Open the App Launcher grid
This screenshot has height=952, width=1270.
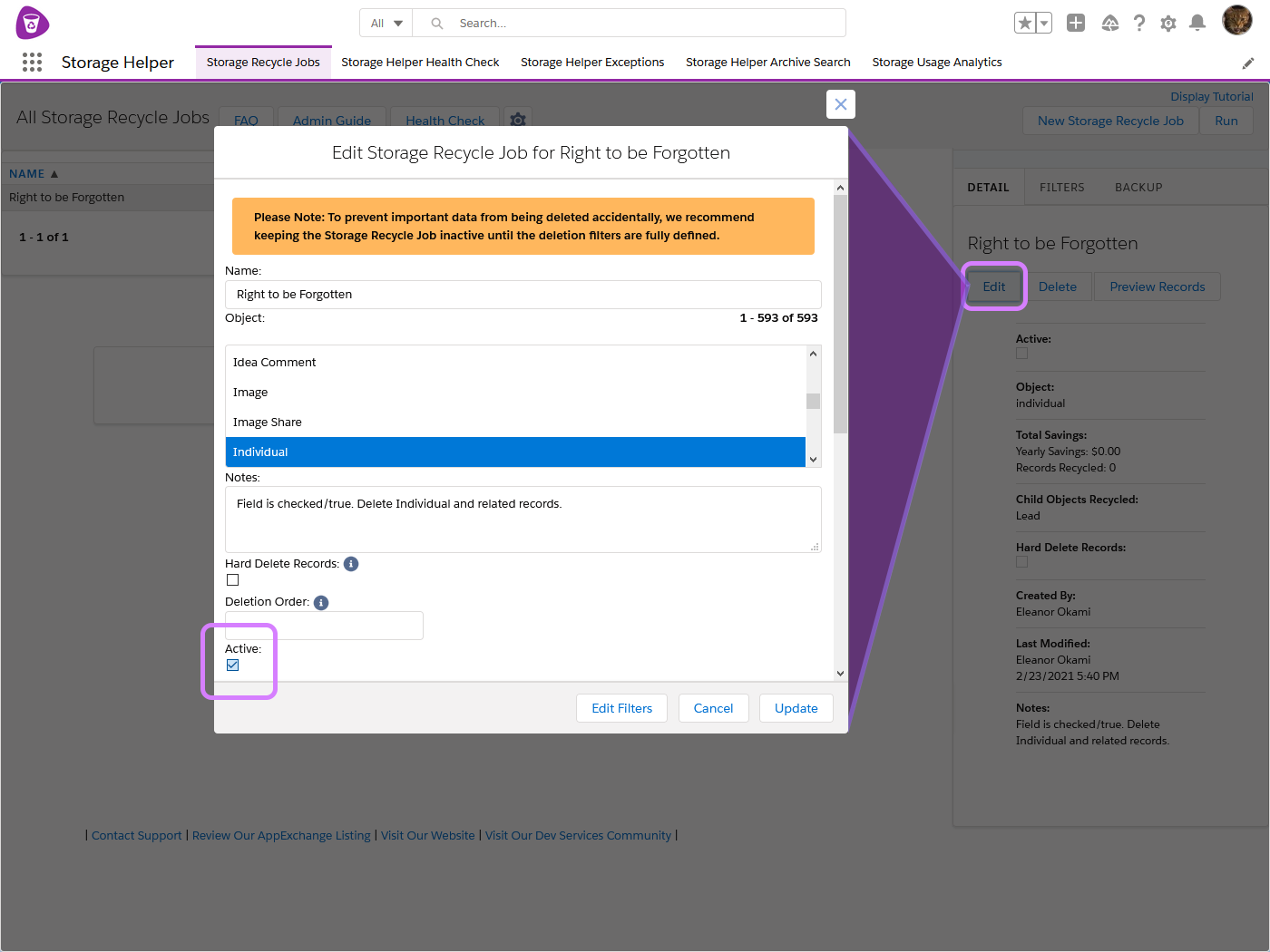coord(32,62)
